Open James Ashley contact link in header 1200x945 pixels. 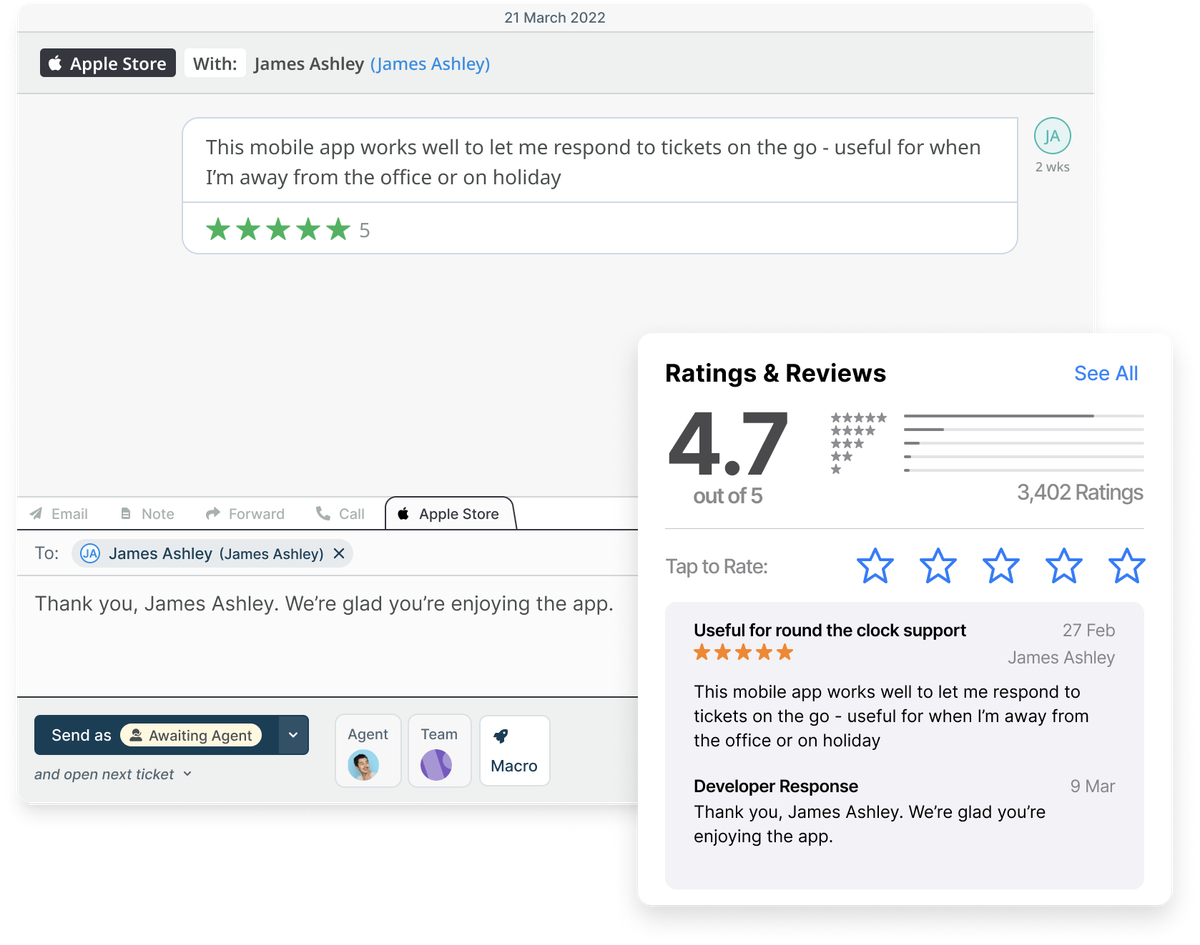pyautogui.click(x=430, y=64)
